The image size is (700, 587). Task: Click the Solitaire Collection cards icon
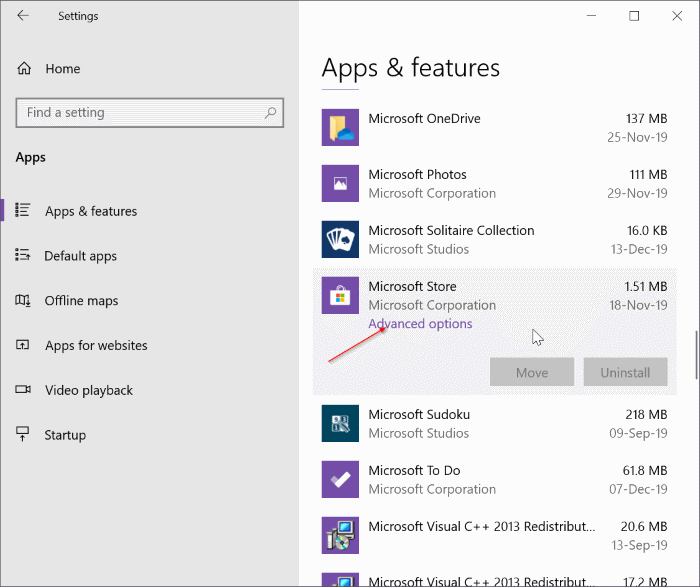(x=340, y=239)
